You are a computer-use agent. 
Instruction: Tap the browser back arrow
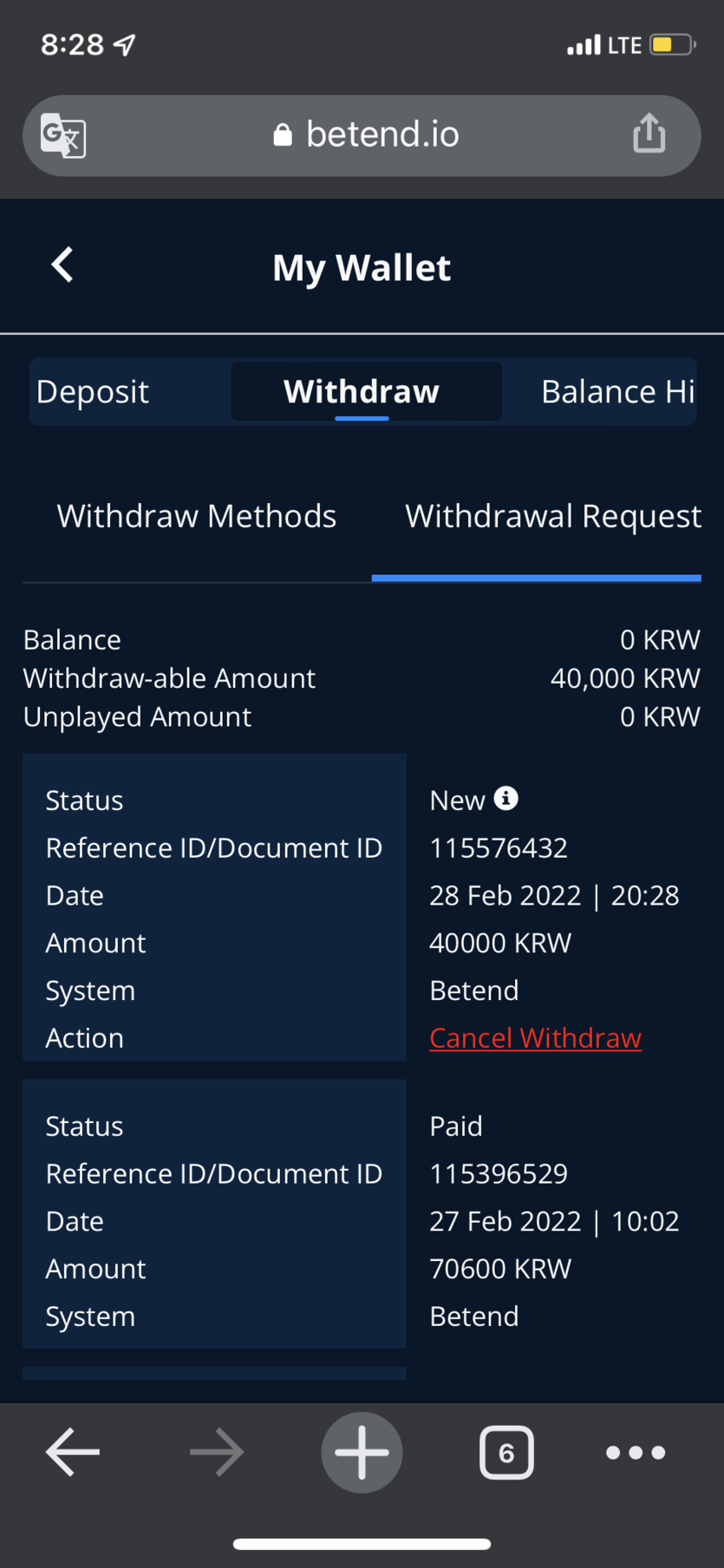(73, 1452)
